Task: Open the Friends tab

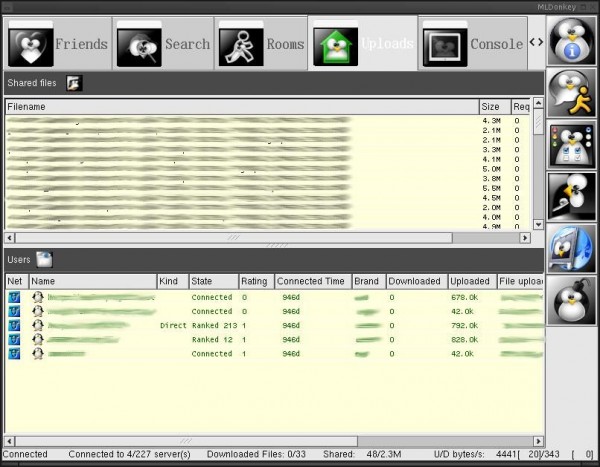Action: click(x=57, y=44)
